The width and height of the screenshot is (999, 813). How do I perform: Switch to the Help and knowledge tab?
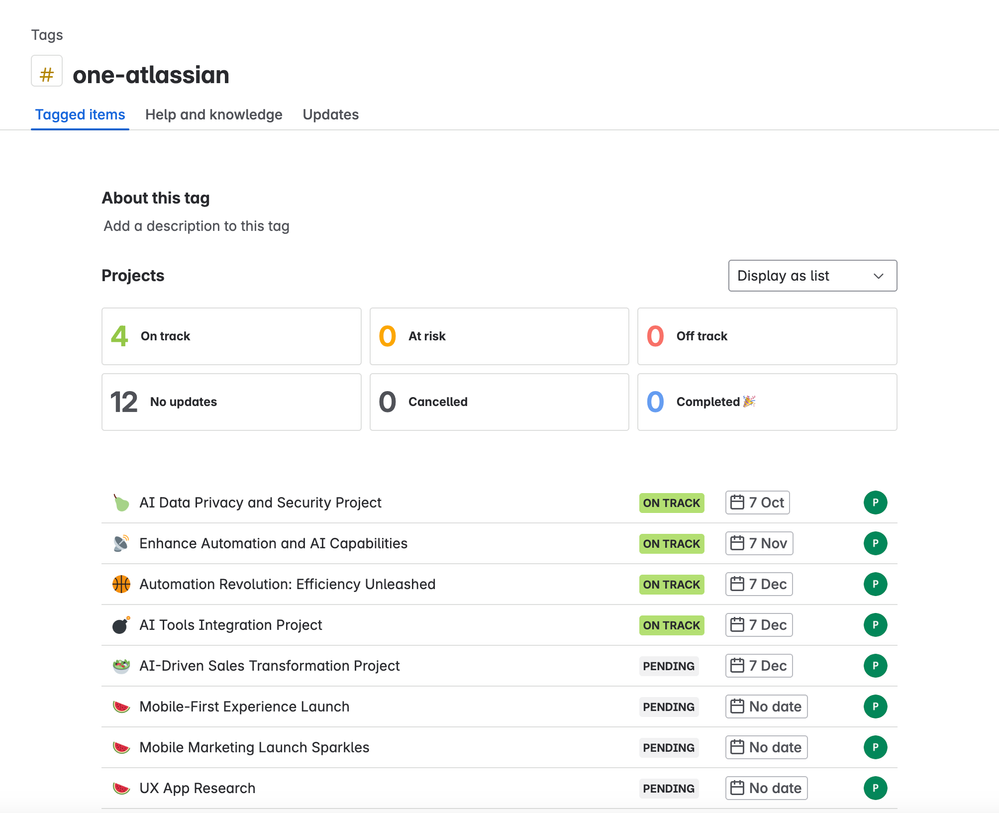(x=213, y=115)
